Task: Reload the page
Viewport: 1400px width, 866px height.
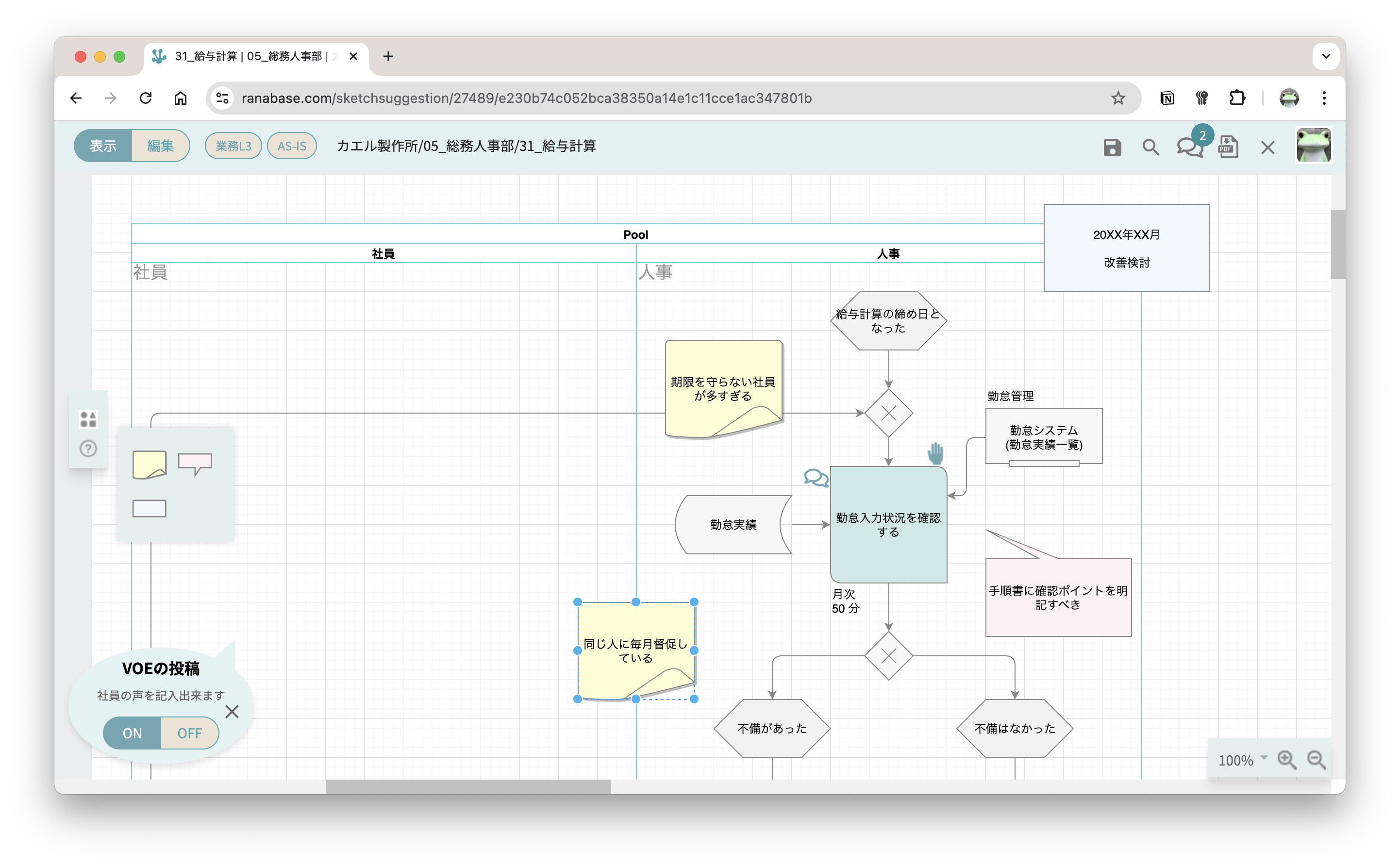Action: click(x=146, y=98)
